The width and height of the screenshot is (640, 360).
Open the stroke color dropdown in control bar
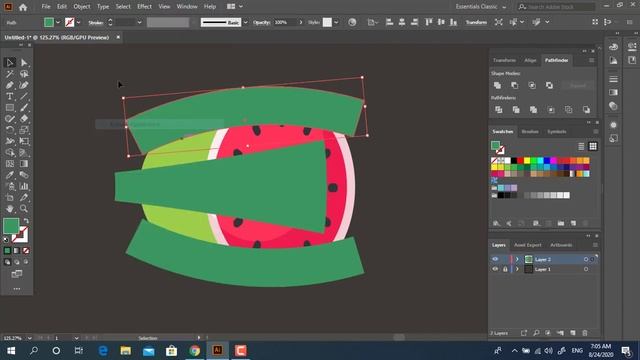[78, 22]
